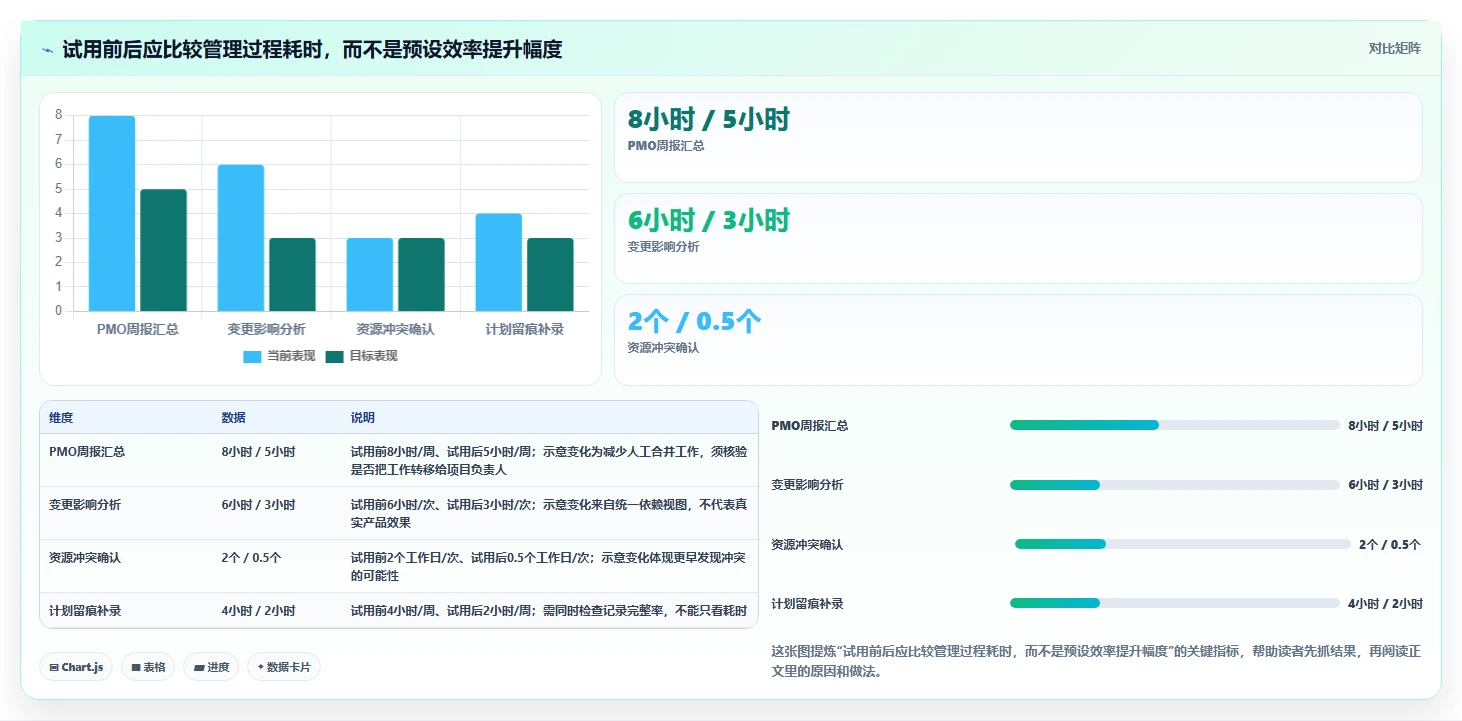Click the 进度 chip at the bottom

[x=211, y=667]
